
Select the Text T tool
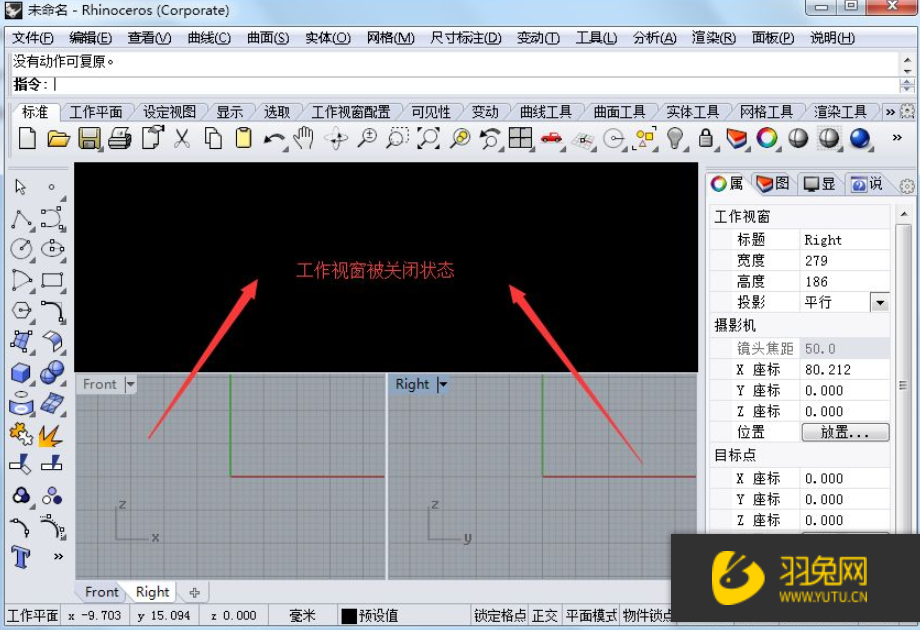[x=21, y=556]
